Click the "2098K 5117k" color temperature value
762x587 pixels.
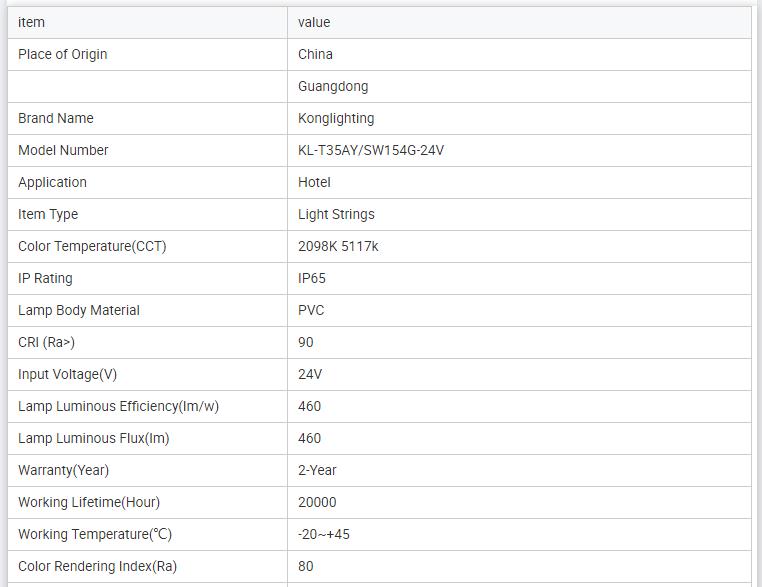pyautogui.click(x=338, y=246)
